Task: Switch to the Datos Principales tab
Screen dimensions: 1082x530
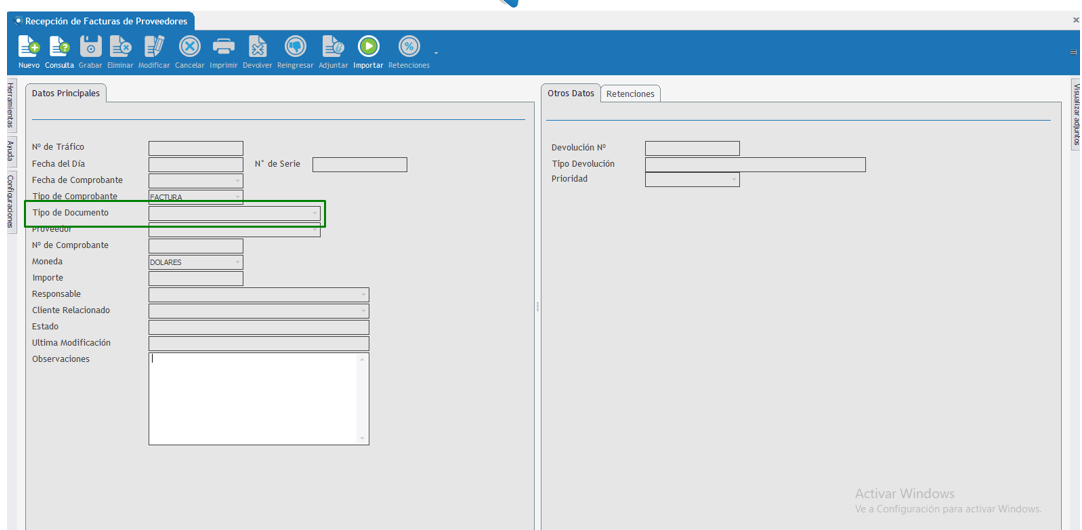Action: click(x=66, y=93)
